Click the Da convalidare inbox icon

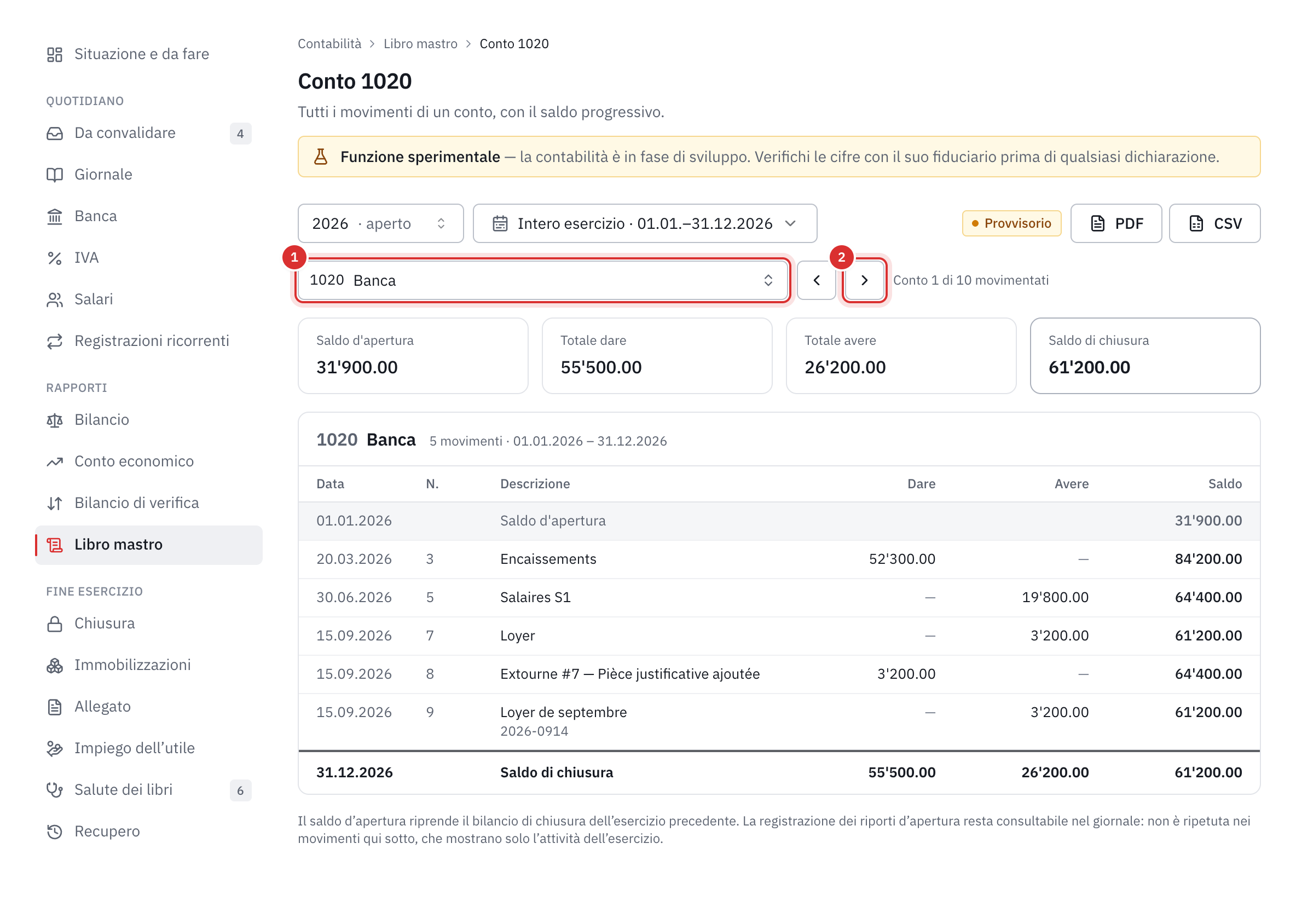[55, 134]
